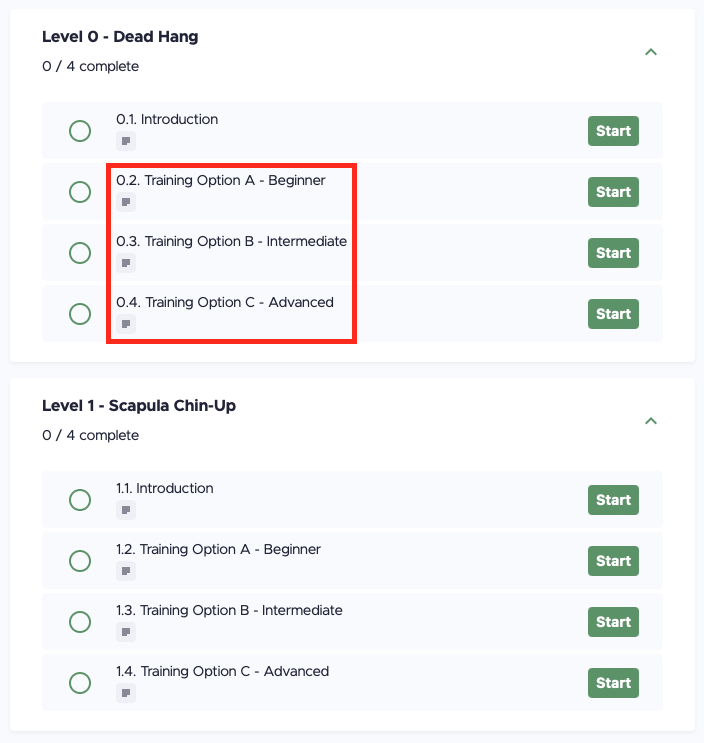Start the 1.1. Introduction lesson
This screenshot has width=704, height=743.
pos(614,500)
